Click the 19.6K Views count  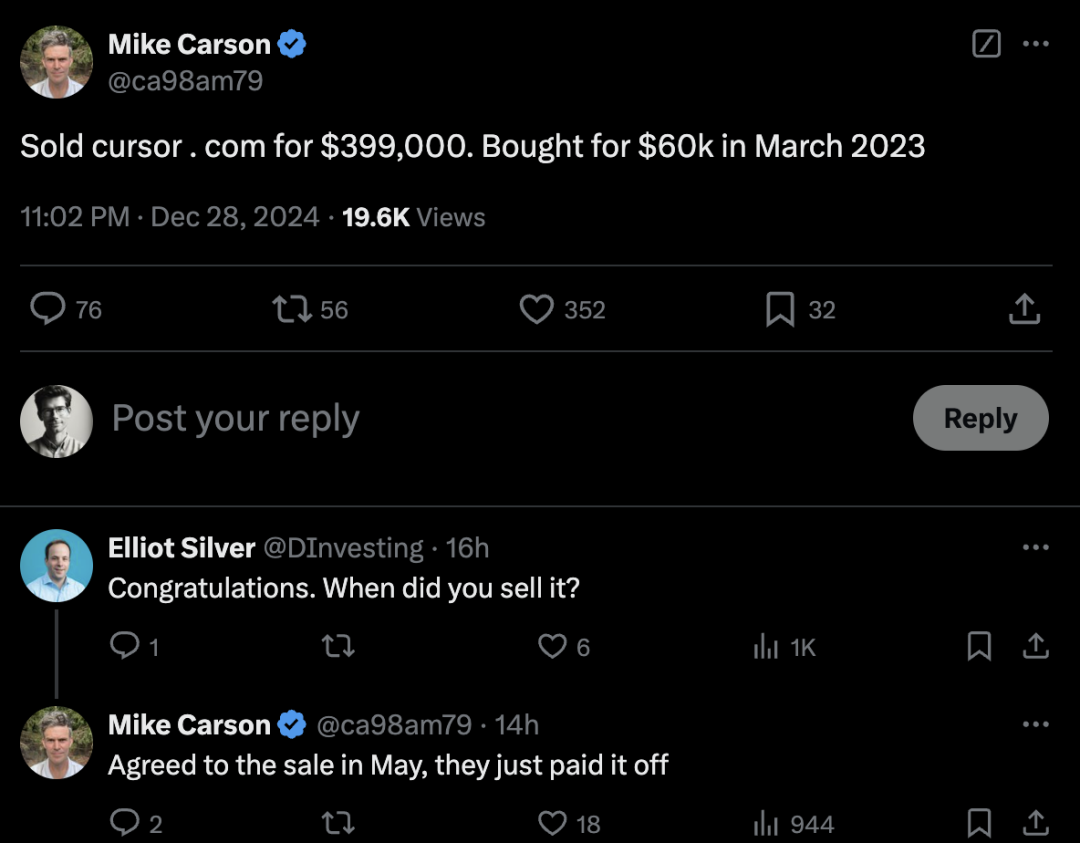(x=413, y=217)
